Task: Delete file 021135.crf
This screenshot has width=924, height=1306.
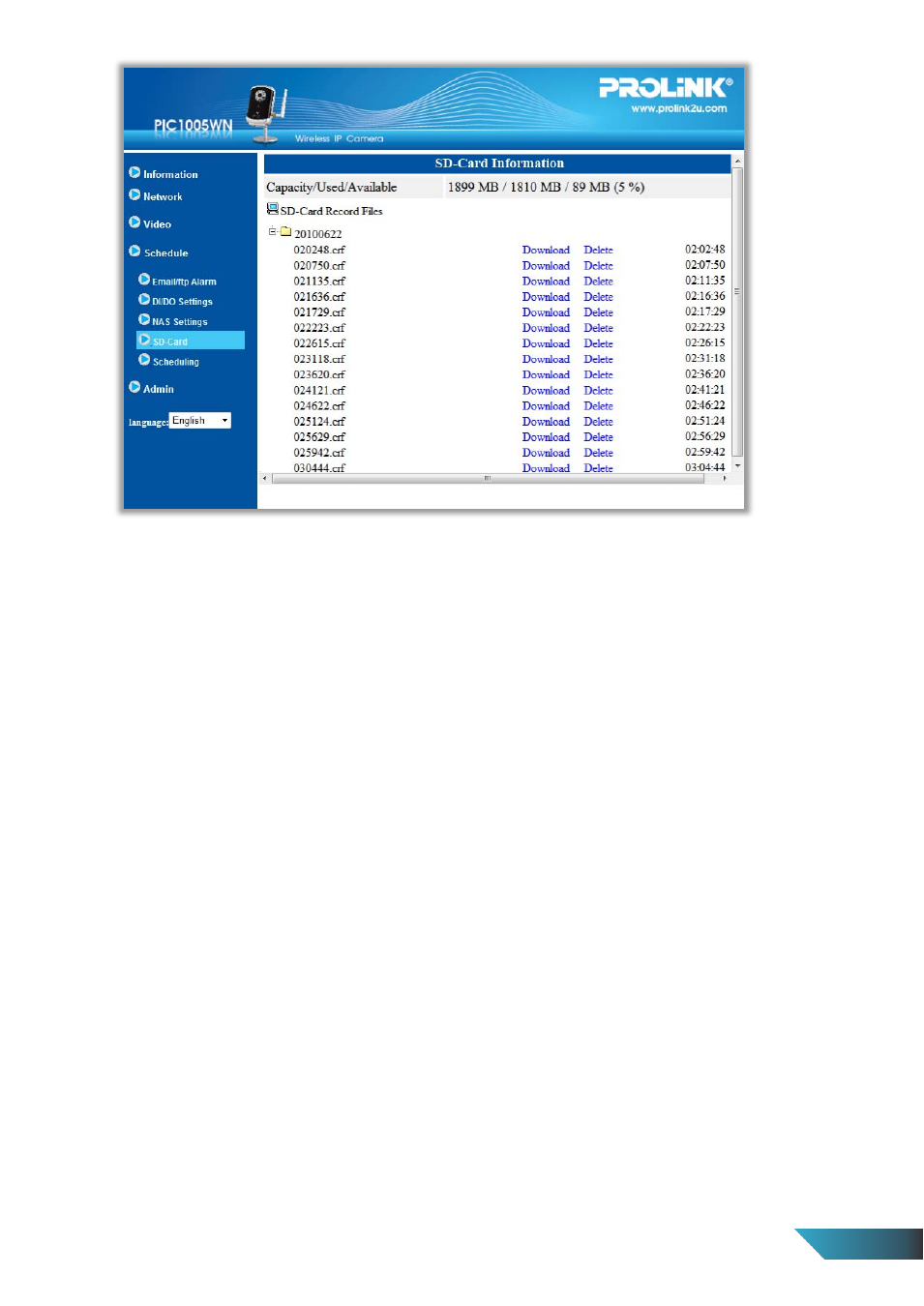Action: click(x=598, y=281)
